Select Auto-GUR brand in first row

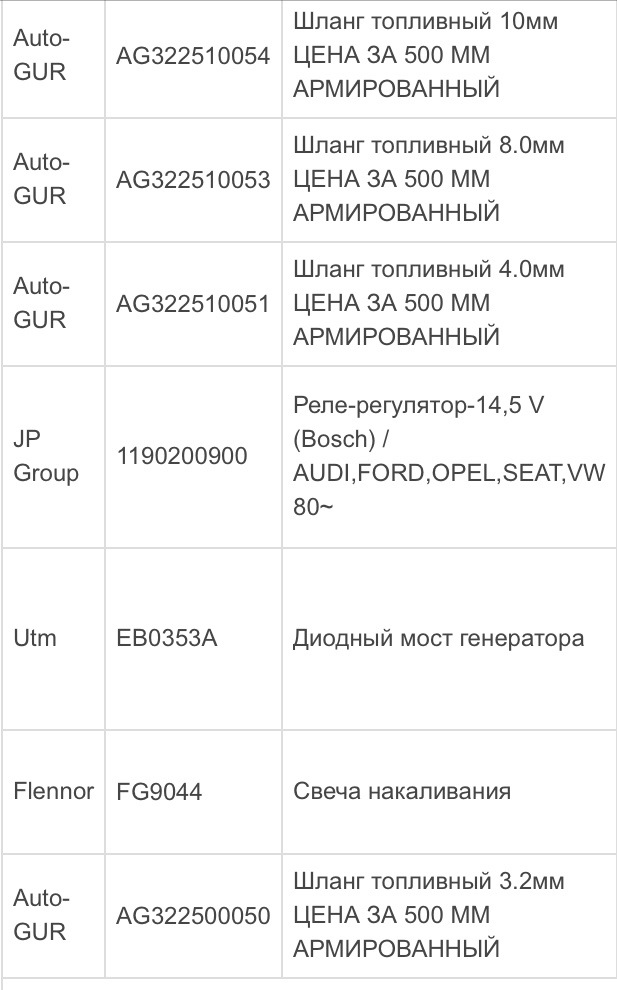pyautogui.click(x=41, y=55)
